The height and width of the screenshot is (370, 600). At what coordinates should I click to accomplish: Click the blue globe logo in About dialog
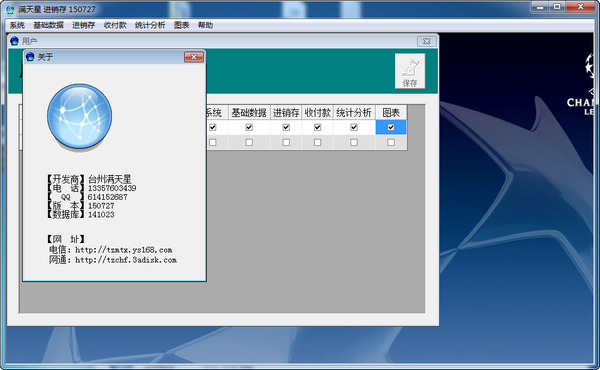click(x=80, y=116)
